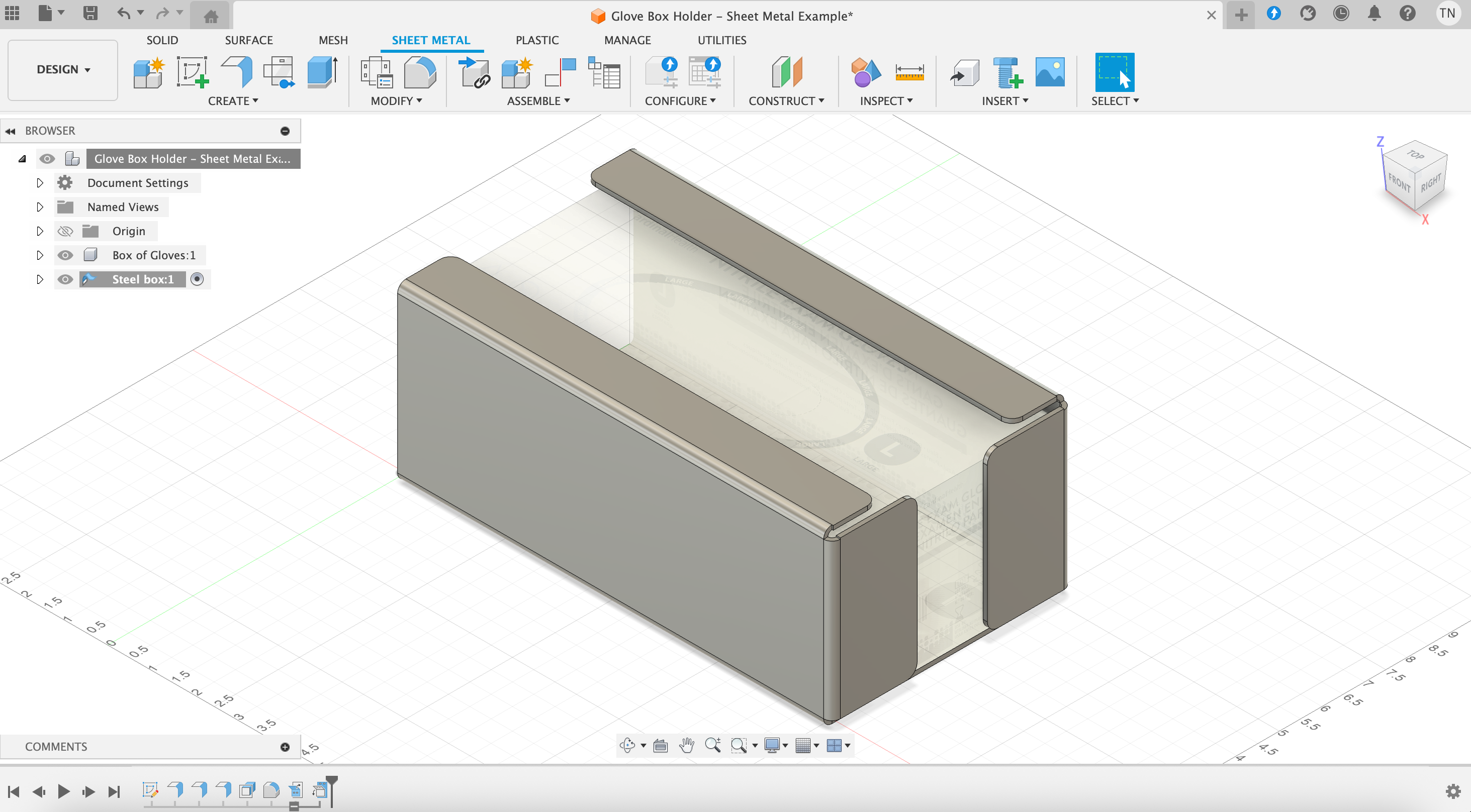The width and height of the screenshot is (1471, 812).
Task: Expand the Named Views folder
Action: point(39,207)
